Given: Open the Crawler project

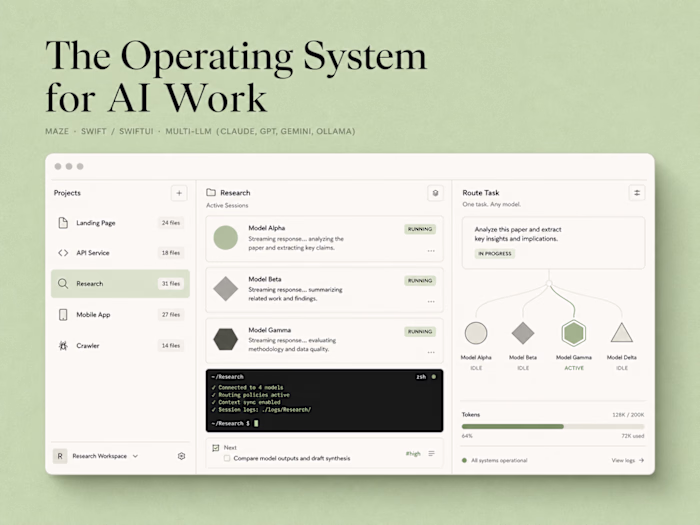Looking at the screenshot, I should 120,346.
